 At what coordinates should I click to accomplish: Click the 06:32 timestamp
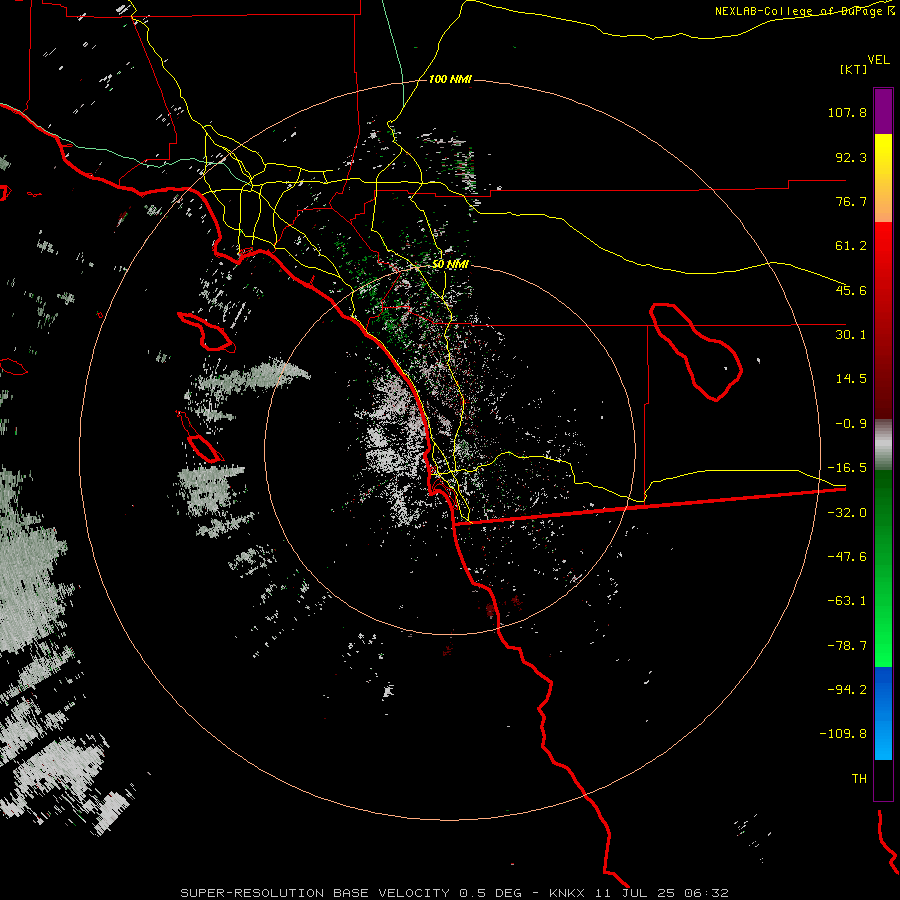click(709, 893)
